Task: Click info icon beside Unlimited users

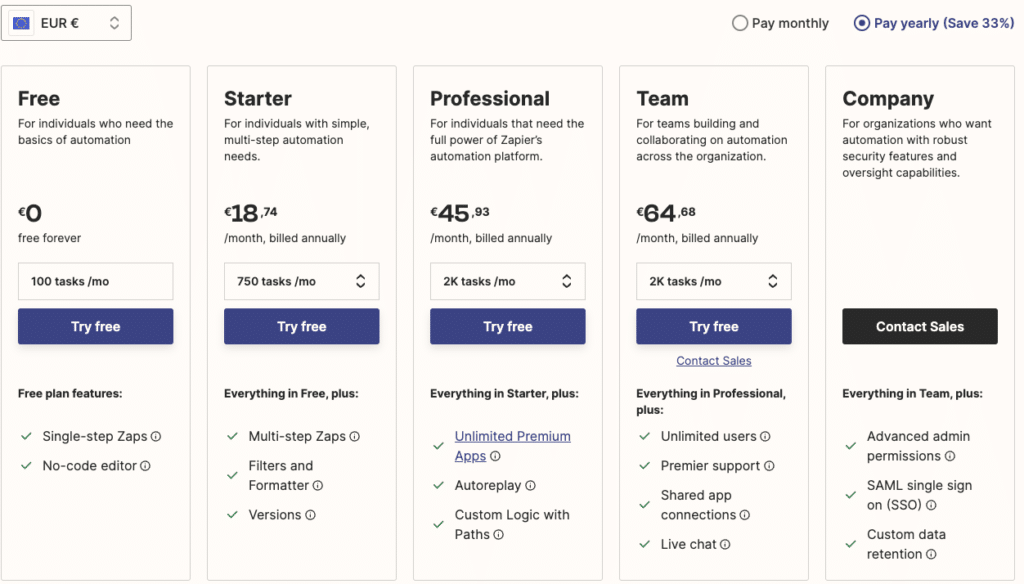Action: [765, 437]
